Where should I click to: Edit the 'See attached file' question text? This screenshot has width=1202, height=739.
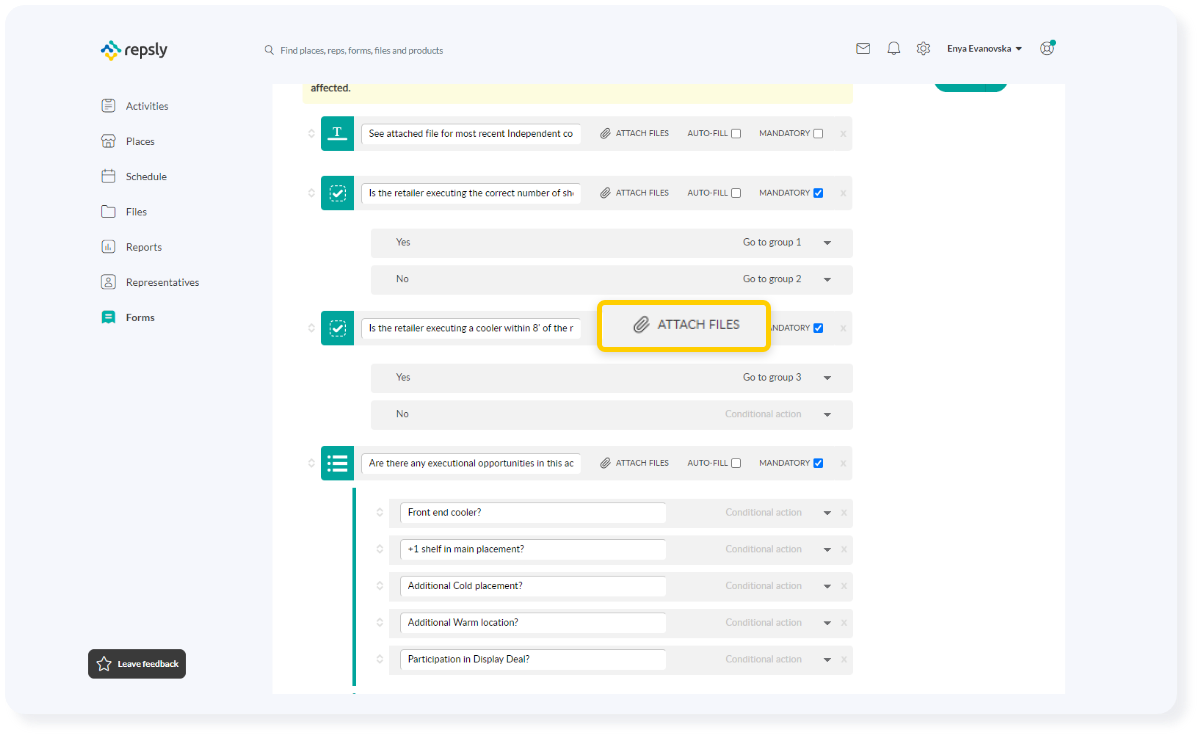tap(471, 134)
